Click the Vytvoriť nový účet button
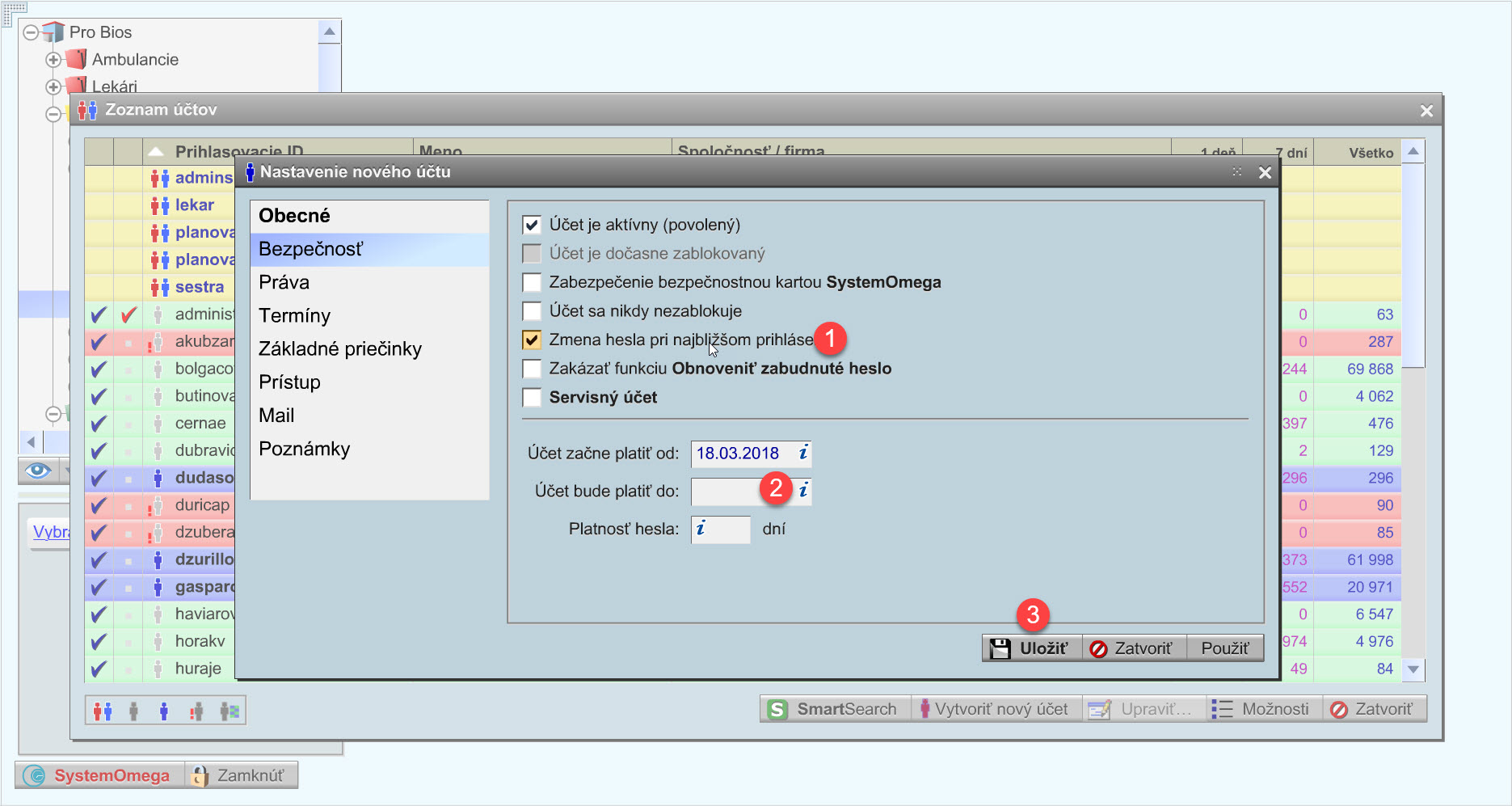This screenshot has height=806, width=1512. coord(996,709)
